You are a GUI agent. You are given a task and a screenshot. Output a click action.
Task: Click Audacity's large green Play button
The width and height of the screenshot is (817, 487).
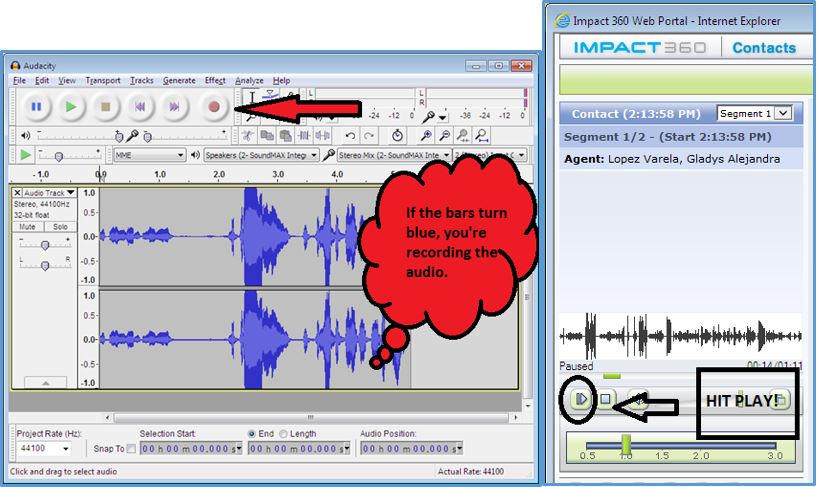[x=70, y=107]
